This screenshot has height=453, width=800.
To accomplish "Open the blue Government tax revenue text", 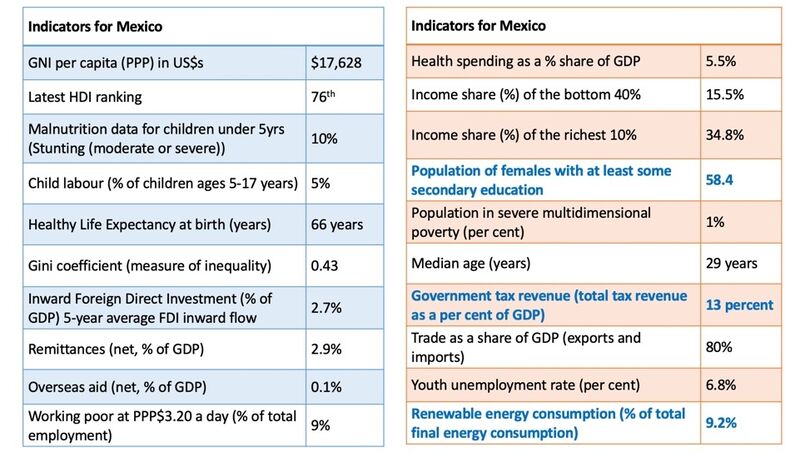I will tap(549, 305).
